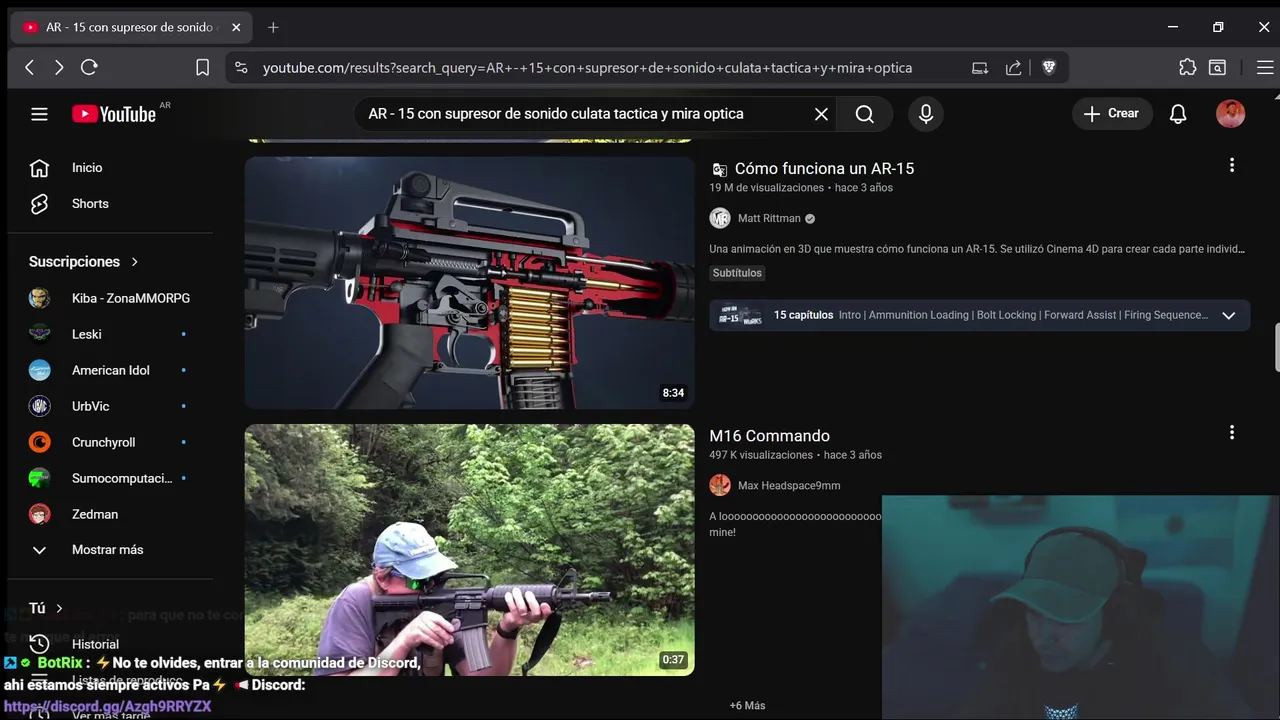Viewport: 1280px width, 720px height.
Task: Open options menu for Cómo funciona un AR-15
Action: coord(1232,165)
